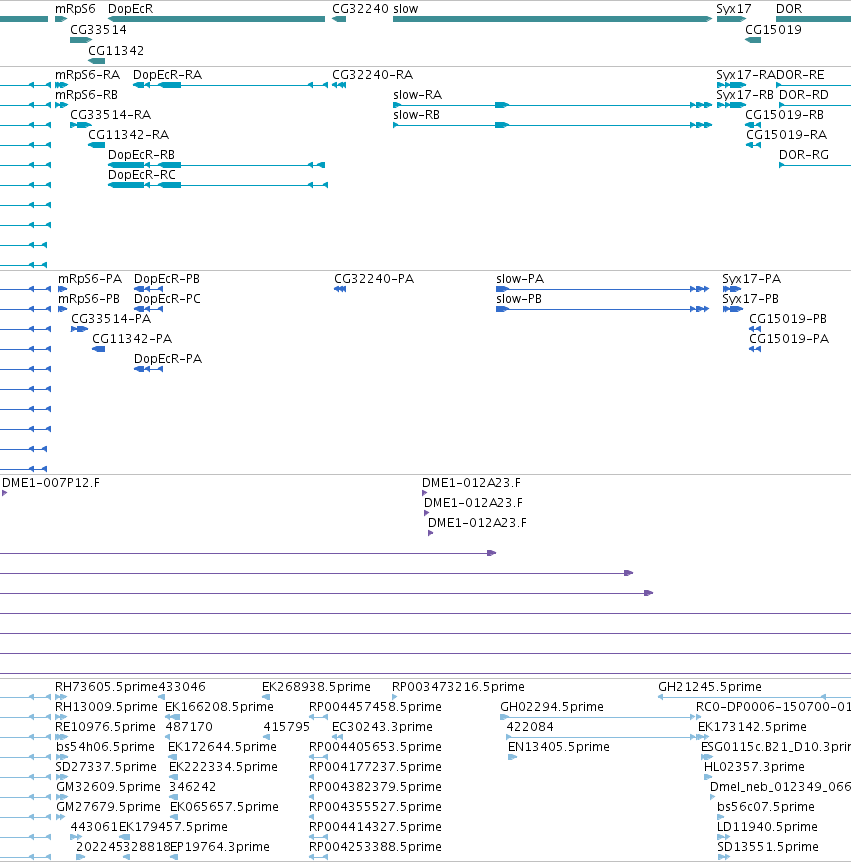
Task: Select the slow-RA transcript label
Action: (418, 95)
